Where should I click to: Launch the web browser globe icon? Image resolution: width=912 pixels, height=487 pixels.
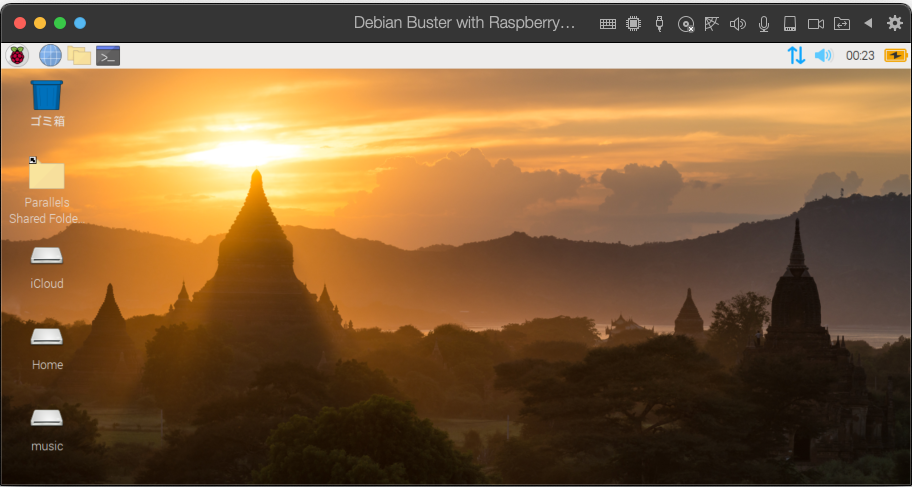(50, 56)
